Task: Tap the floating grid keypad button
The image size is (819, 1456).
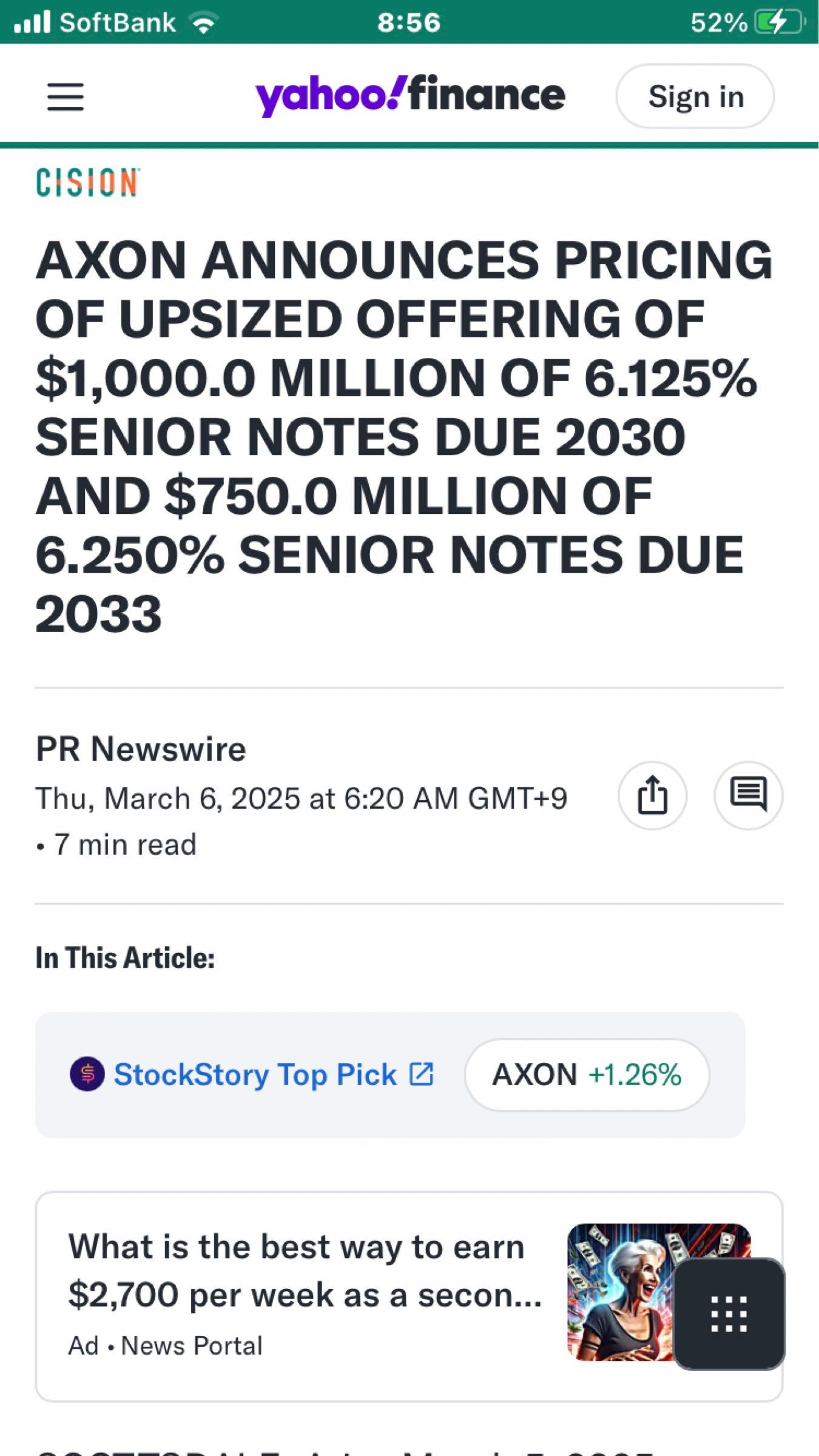Action: click(729, 1313)
